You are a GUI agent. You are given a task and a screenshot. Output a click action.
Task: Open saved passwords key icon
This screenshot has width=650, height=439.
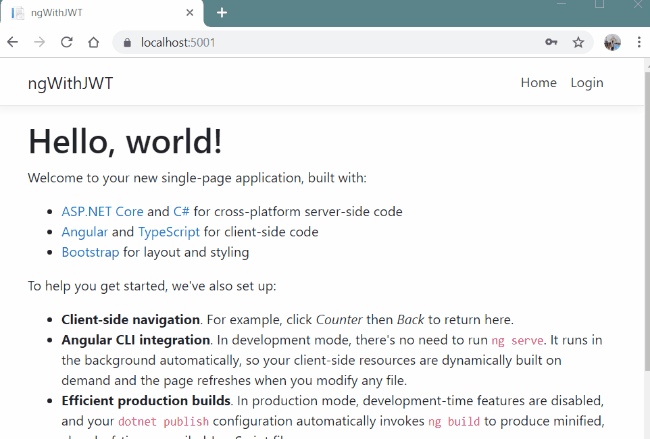click(x=551, y=42)
